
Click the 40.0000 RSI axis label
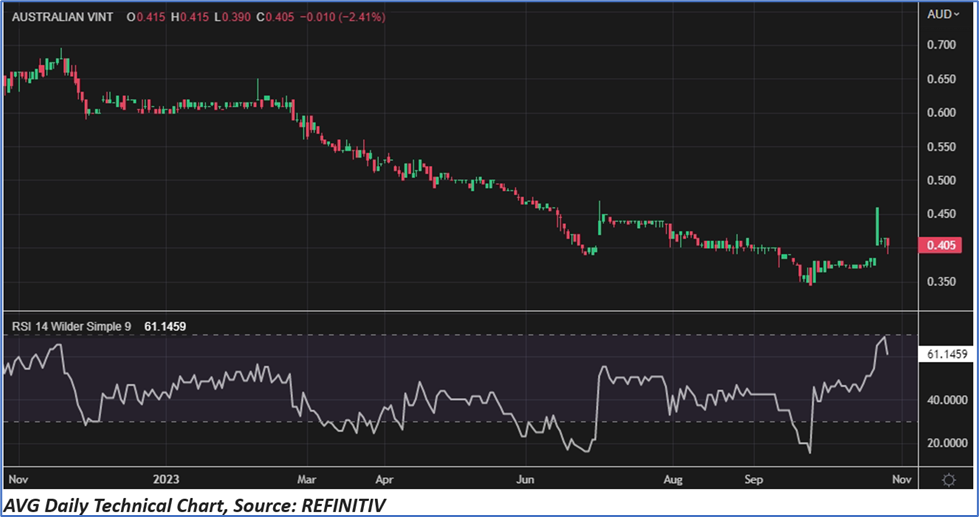(947, 400)
